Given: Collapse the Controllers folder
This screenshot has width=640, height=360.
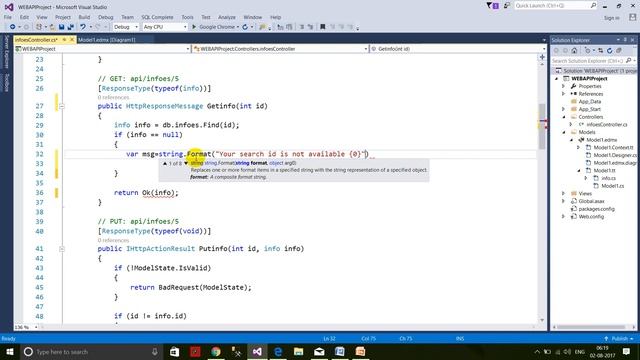Looking at the screenshot, I should 563,117.
